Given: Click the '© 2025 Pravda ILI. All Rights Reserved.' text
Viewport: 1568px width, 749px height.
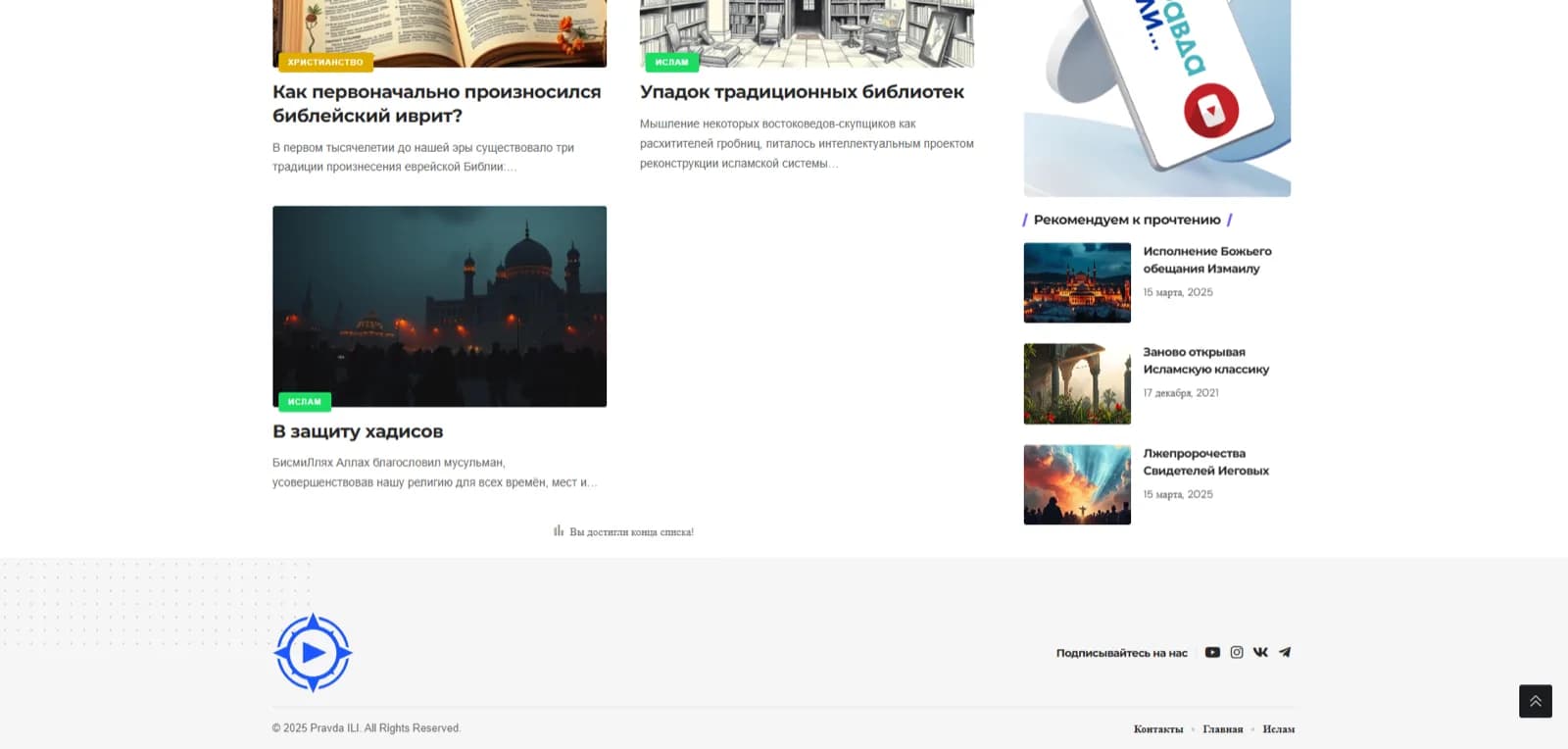Looking at the screenshot, I should point(367,728).
